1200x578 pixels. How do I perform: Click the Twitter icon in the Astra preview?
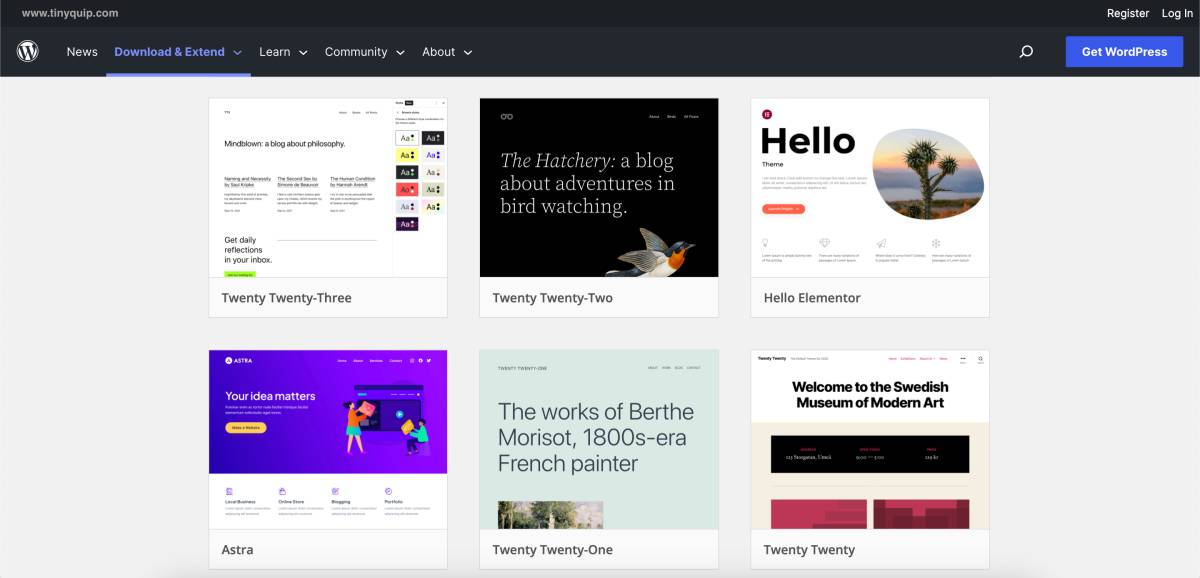429,360
